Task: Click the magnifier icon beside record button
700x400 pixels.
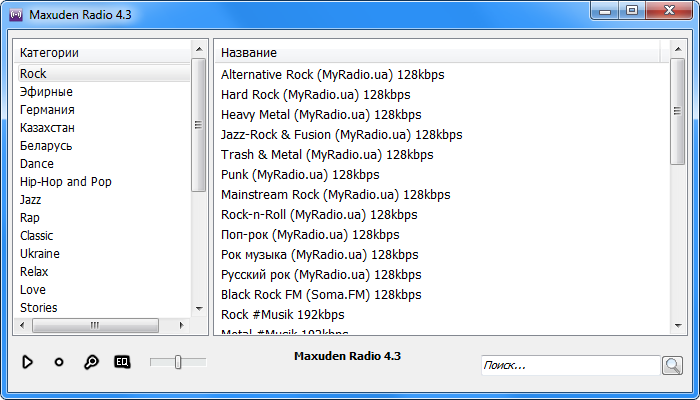Action: click(91, 362)
